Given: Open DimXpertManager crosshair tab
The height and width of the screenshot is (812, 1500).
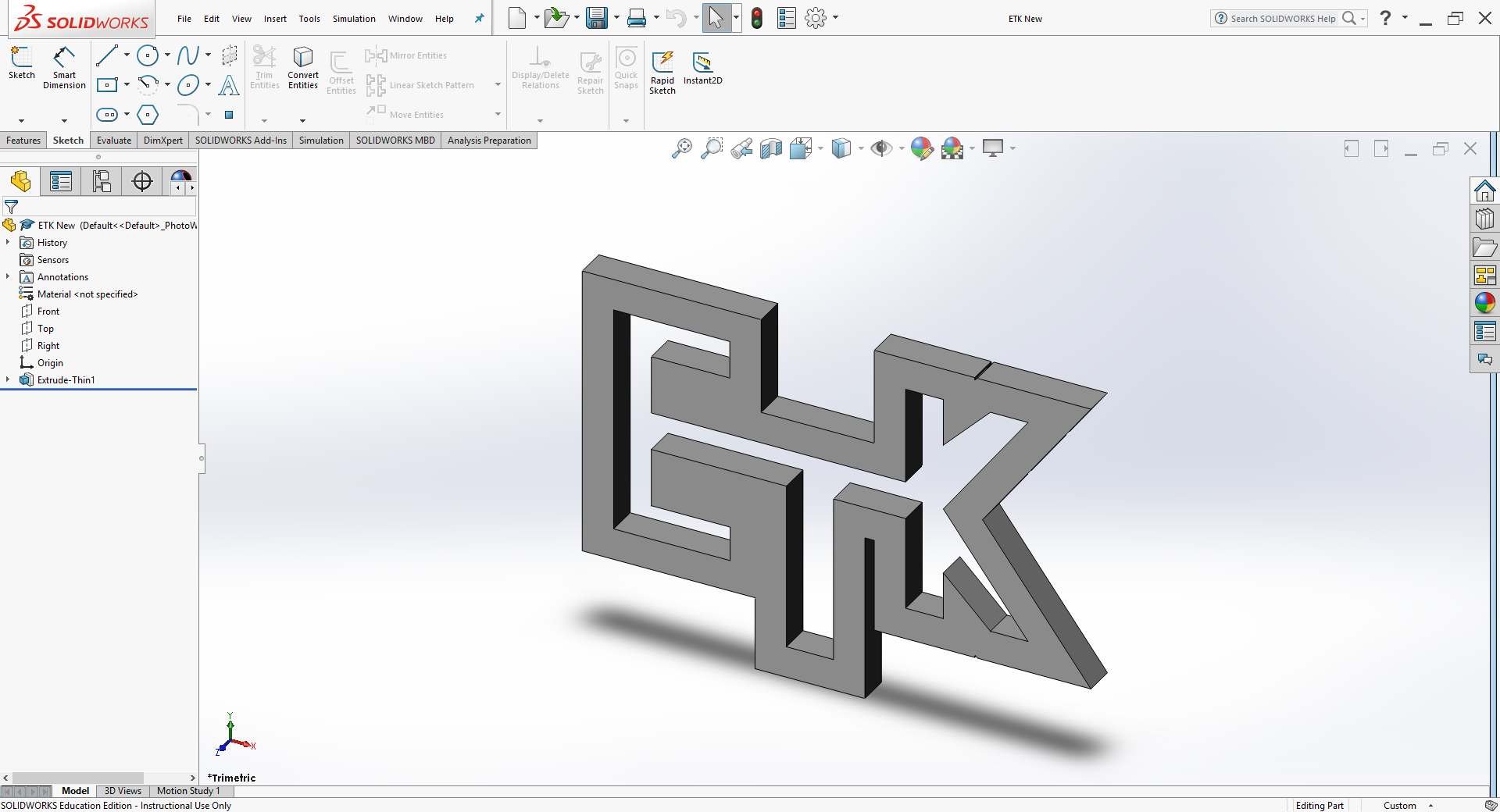Looking at the screenshot, I should coord(142,181).
